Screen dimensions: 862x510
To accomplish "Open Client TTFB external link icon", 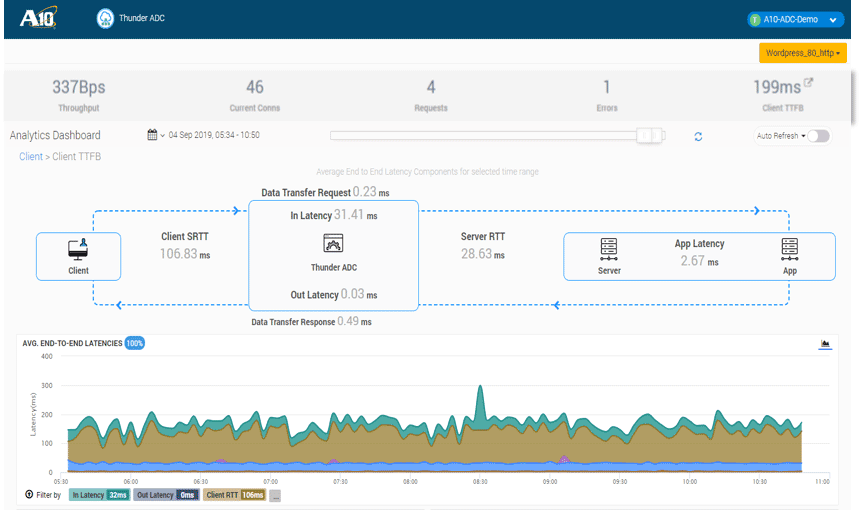I will [x=808, y=82].
